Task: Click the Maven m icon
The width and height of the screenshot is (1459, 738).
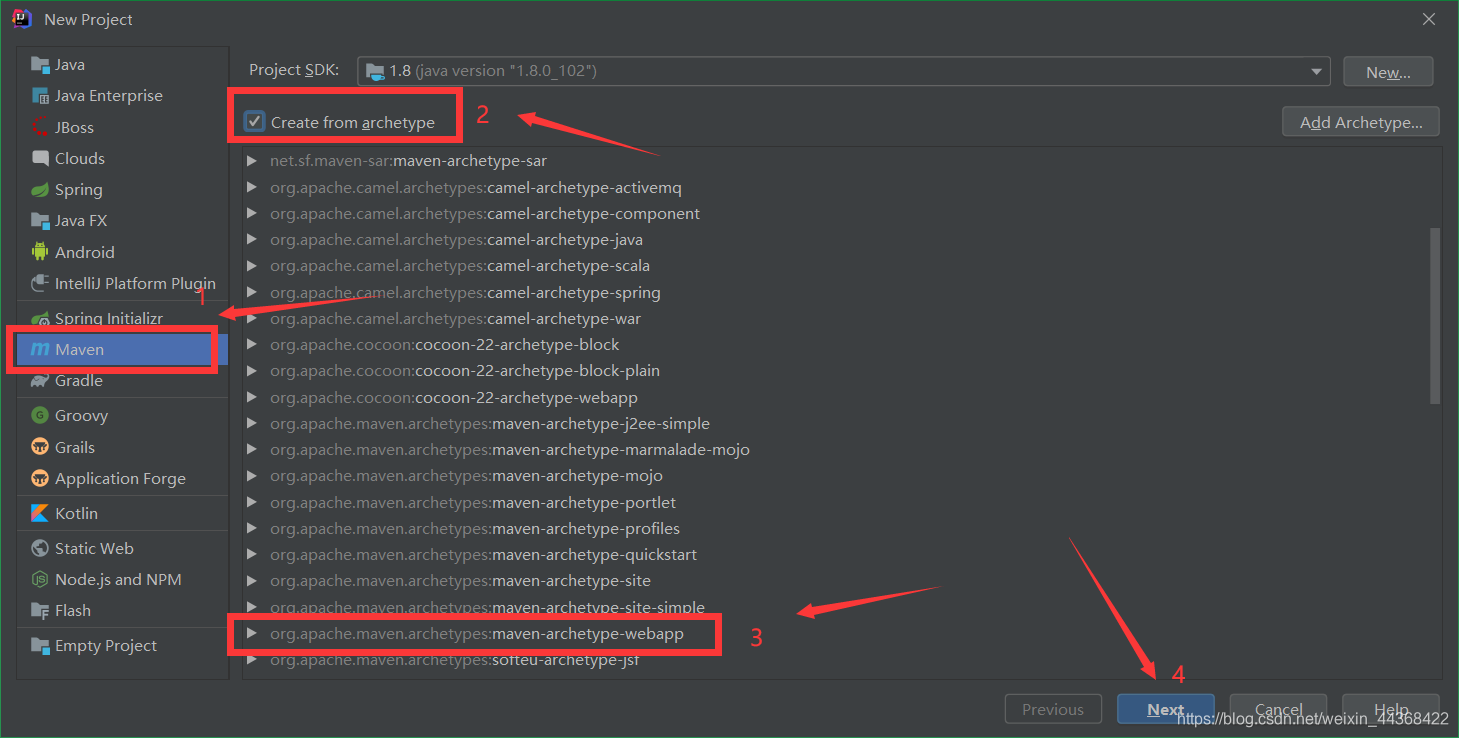Action: (40, 350)
